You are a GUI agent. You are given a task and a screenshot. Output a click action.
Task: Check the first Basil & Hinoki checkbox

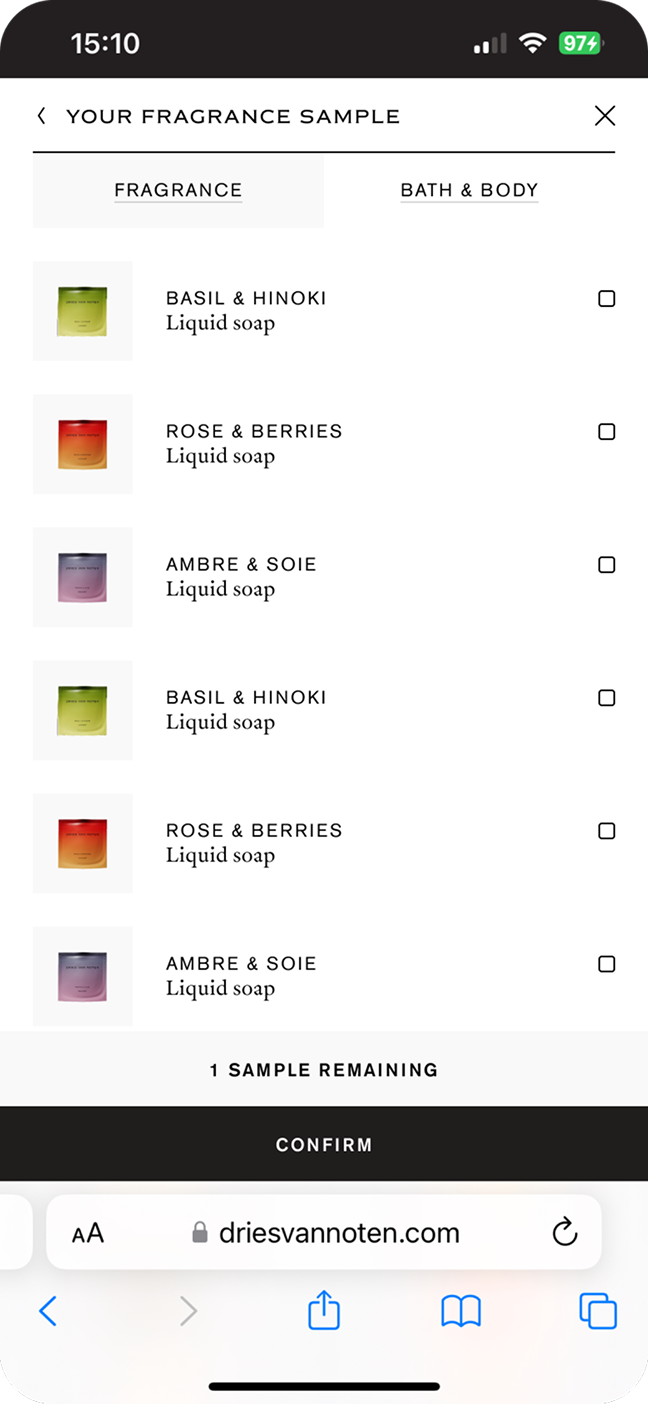click(x=606, y=299)
